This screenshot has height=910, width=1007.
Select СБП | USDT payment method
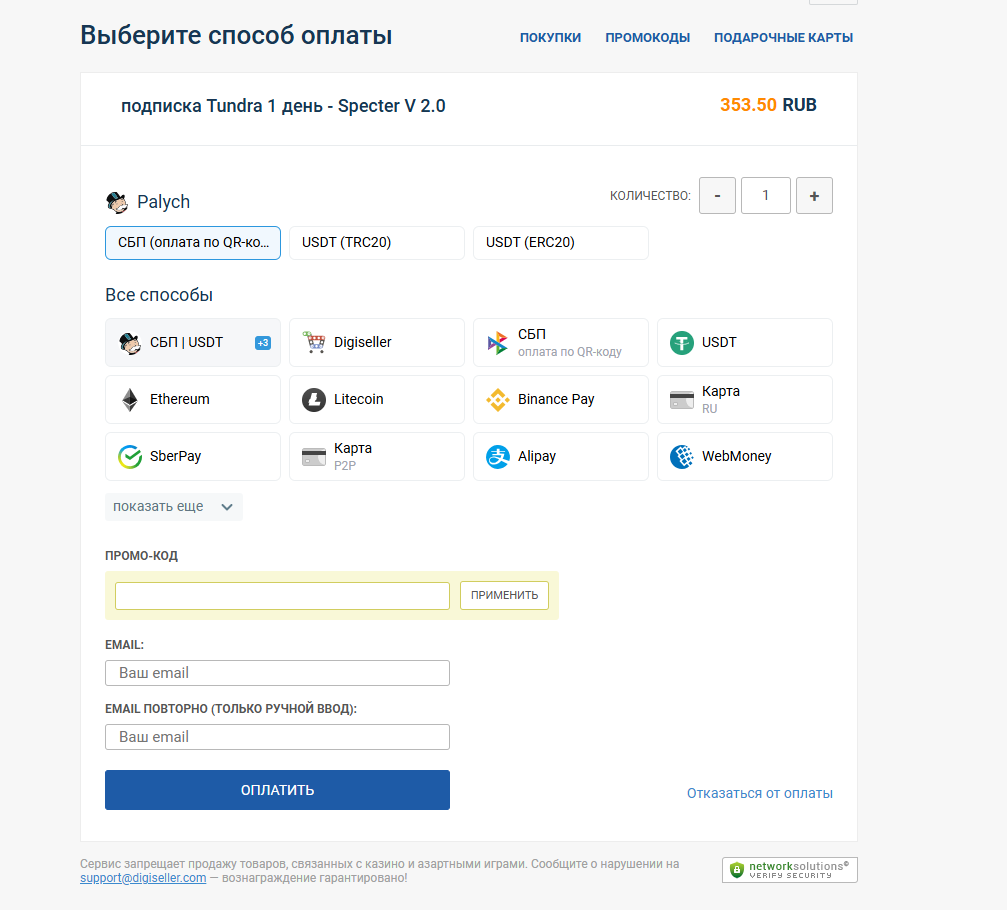coord(193,342)
